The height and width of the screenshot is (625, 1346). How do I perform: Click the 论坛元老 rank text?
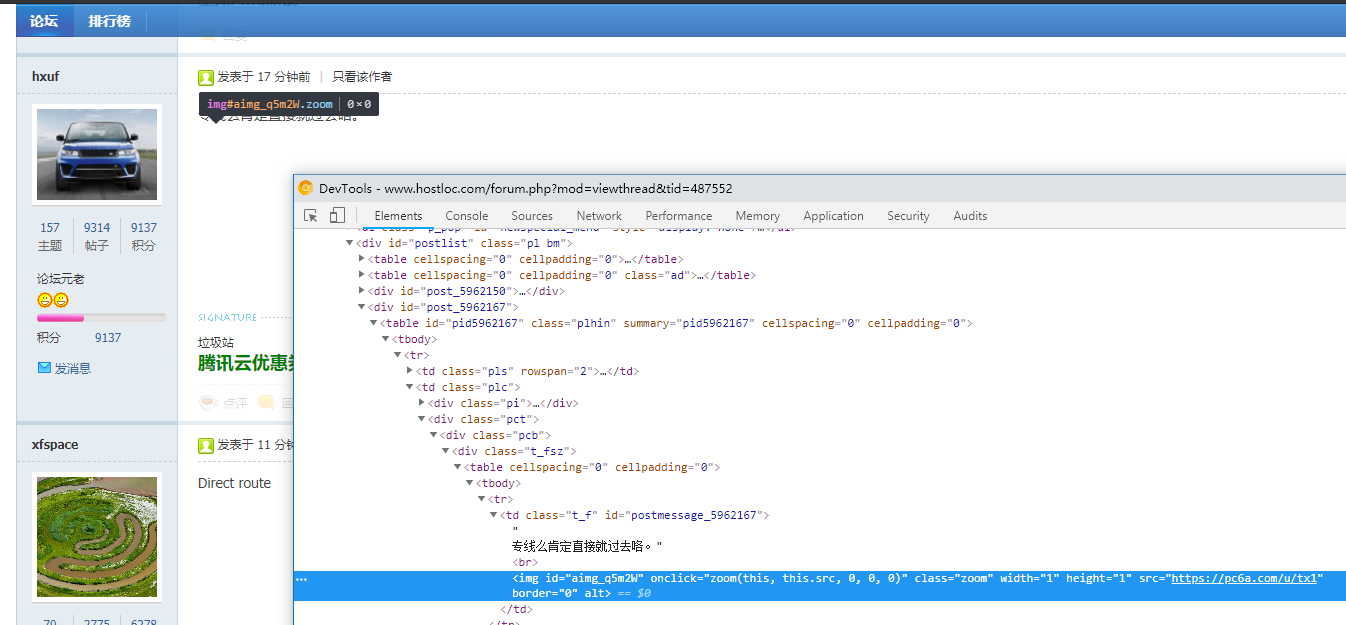point(60,279)
